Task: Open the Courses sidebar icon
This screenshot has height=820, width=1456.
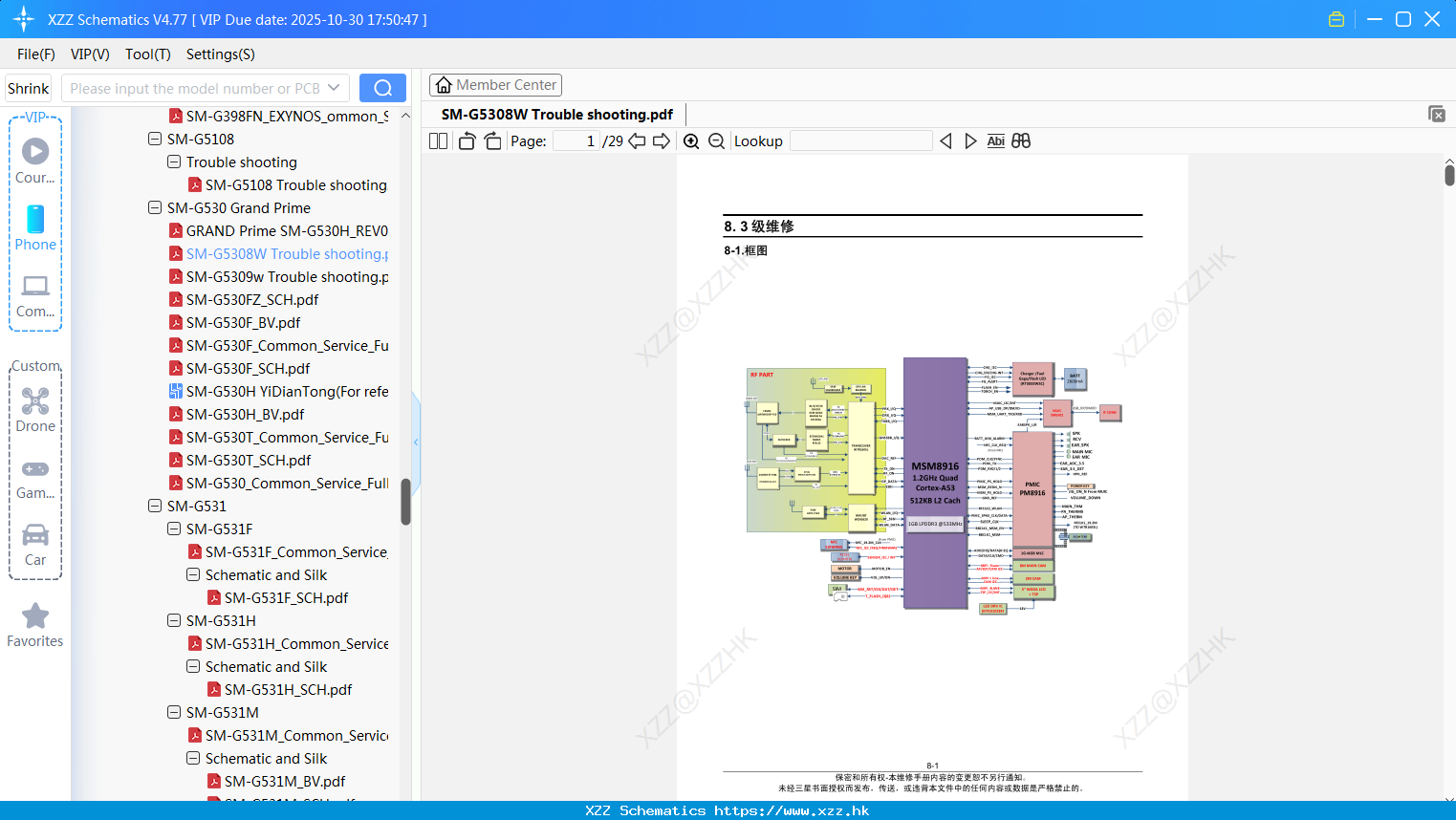Action: point(35,160)
